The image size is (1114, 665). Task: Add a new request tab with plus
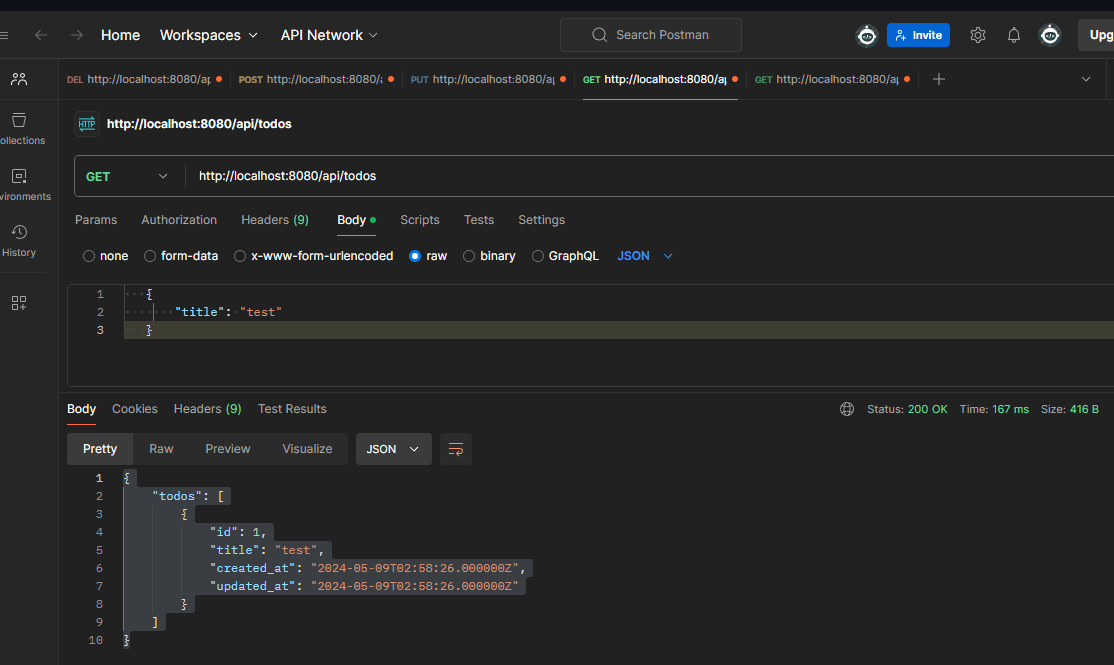[x=939, y=79]
